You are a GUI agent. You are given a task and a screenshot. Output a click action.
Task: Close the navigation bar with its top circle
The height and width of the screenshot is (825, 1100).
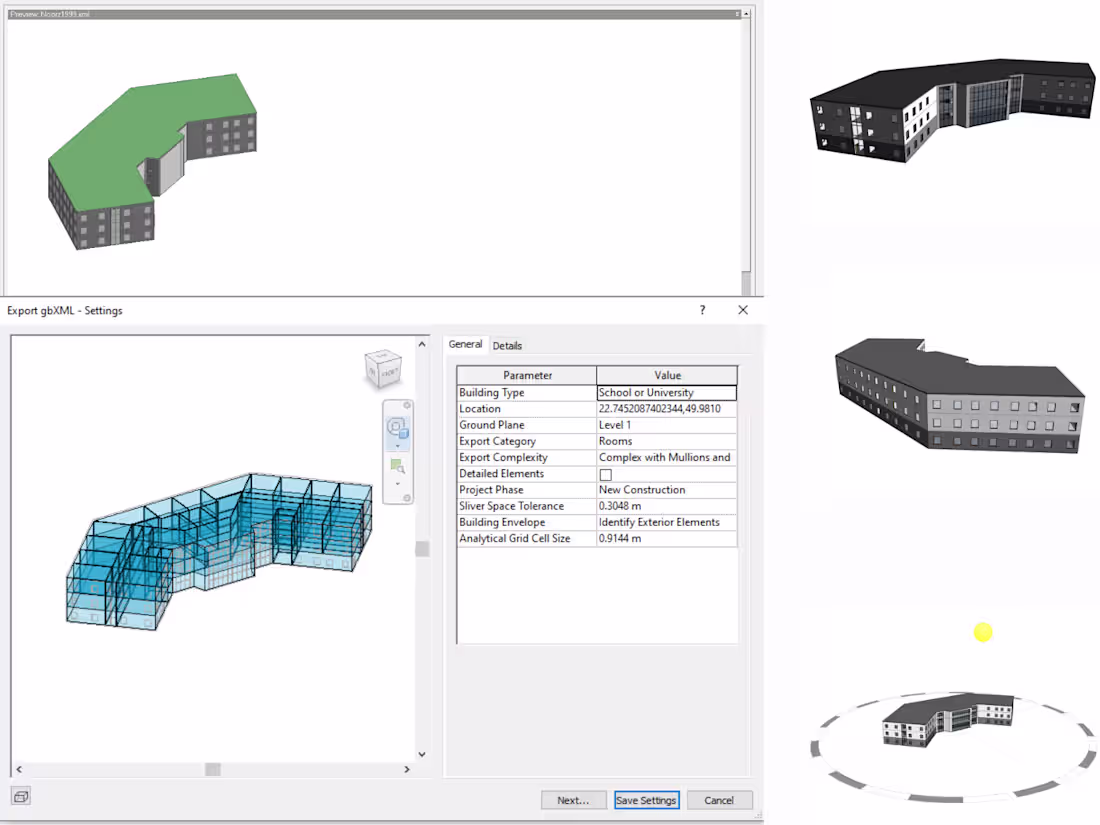click(x=407, y=404)
